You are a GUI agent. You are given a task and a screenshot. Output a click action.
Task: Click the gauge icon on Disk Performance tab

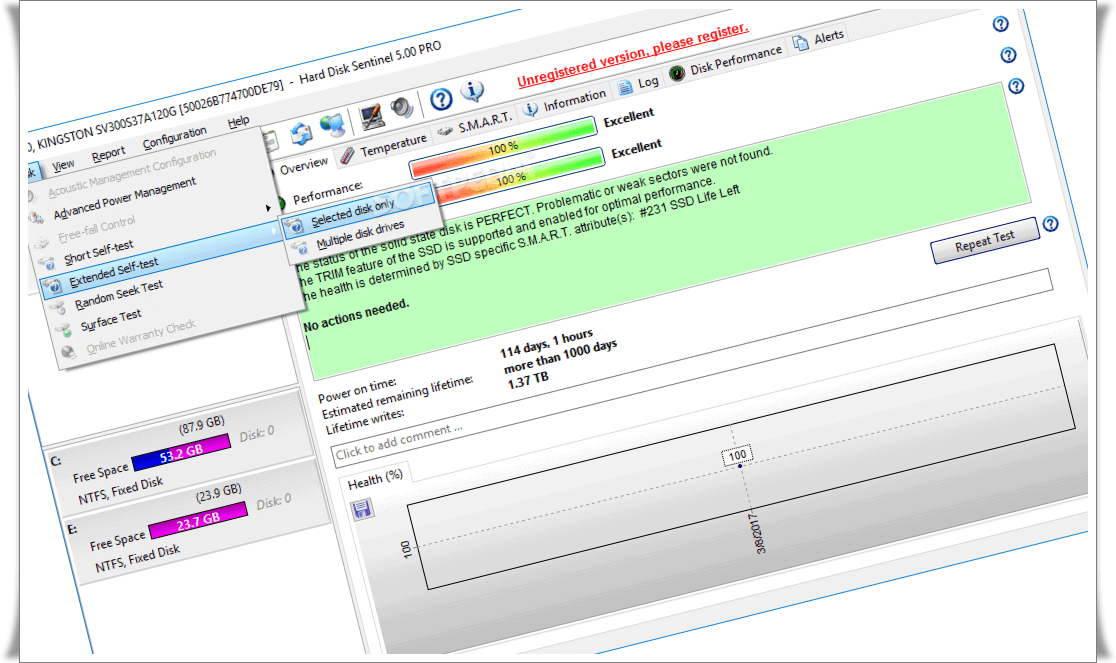[677, 72]
